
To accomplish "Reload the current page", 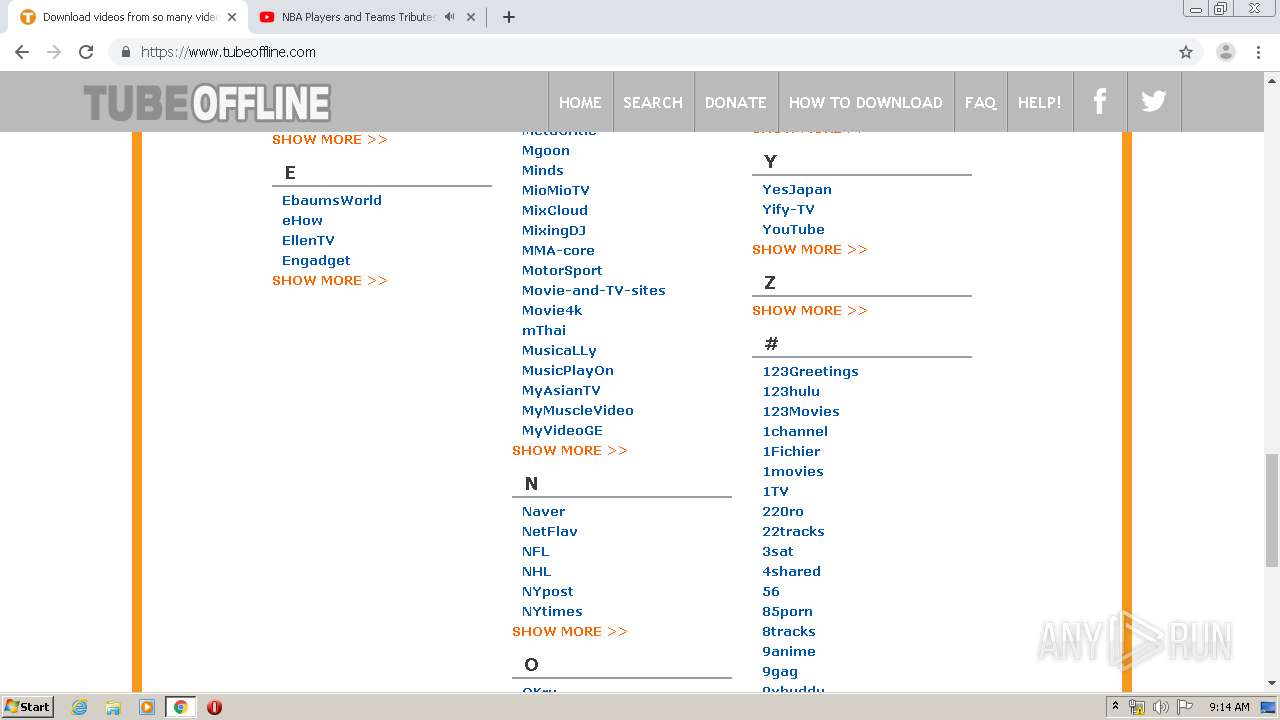I will (86, 52).
